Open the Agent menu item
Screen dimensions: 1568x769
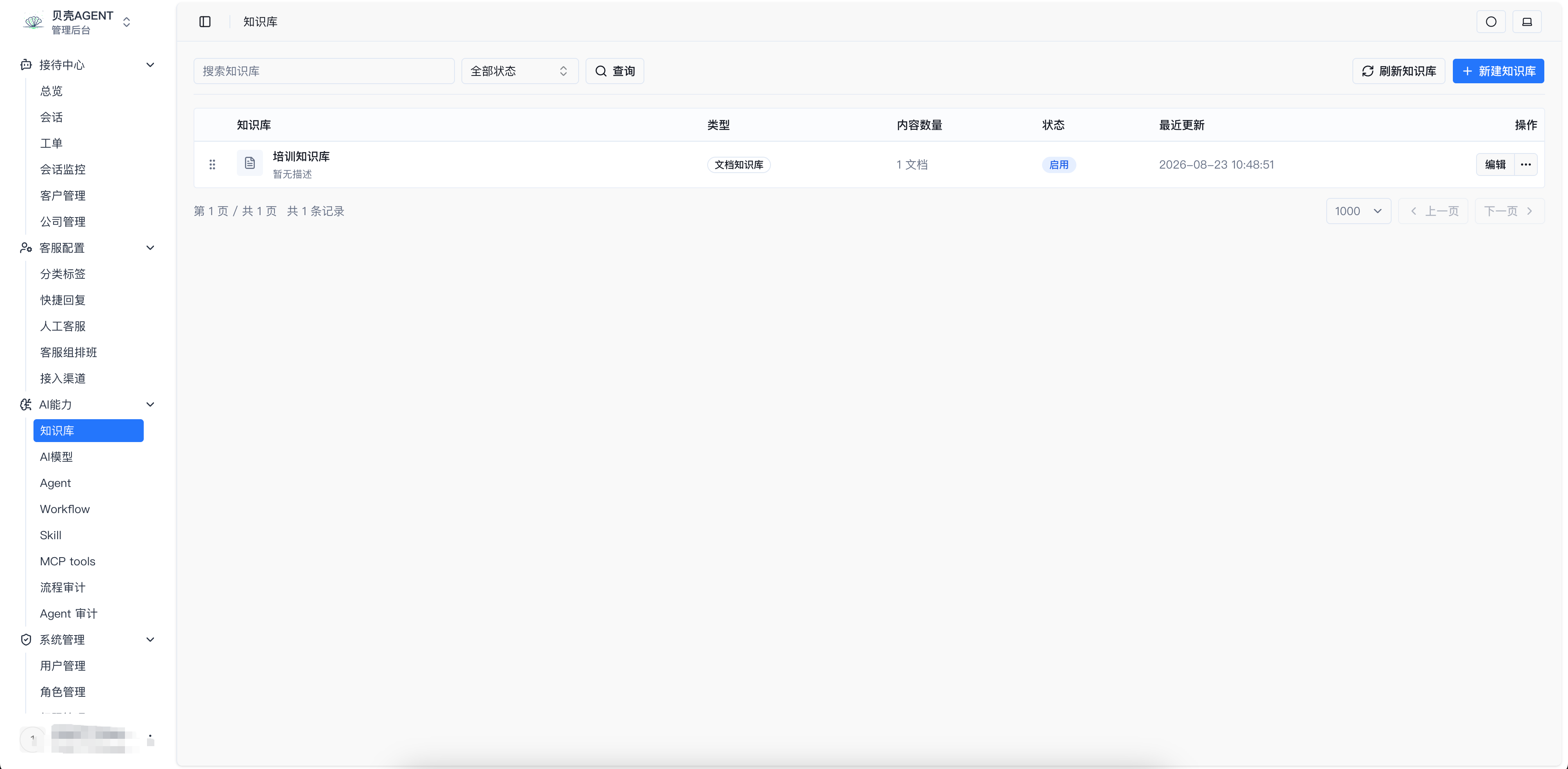click(x=88, y=483)
